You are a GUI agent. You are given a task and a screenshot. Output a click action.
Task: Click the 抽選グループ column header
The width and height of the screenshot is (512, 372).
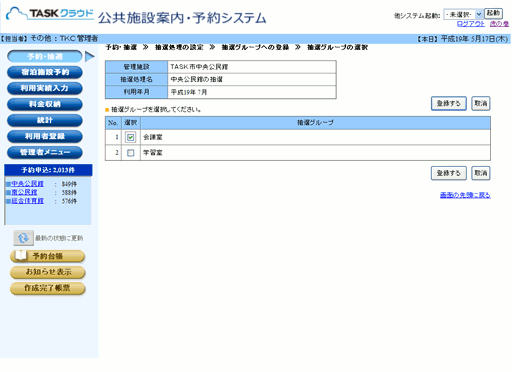tap(315, 123)
